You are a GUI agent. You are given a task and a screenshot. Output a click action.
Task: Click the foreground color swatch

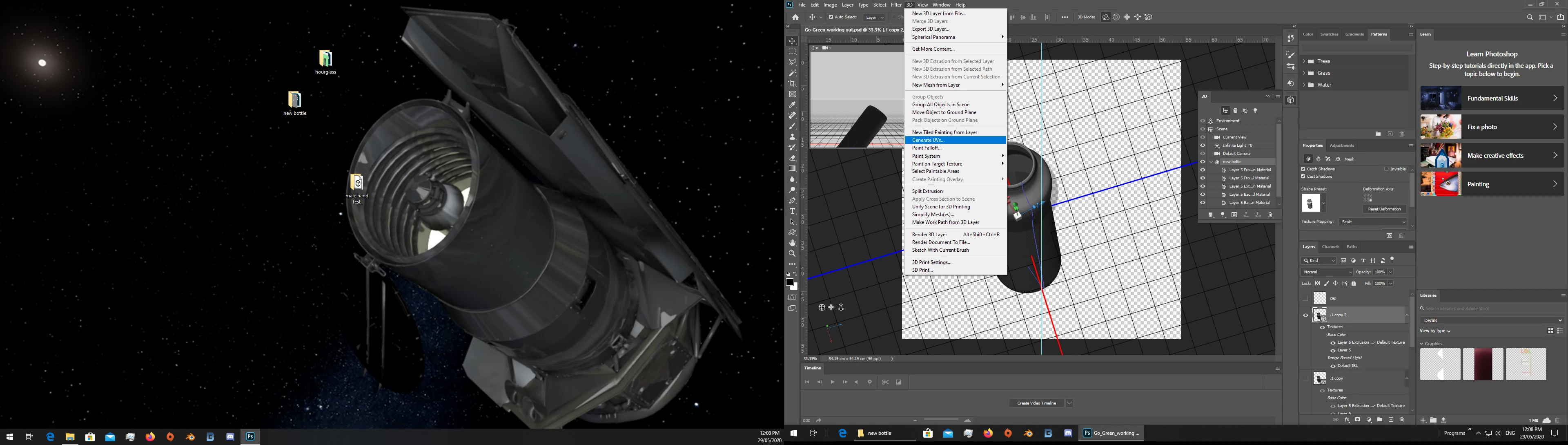click(x=789, y=282)
